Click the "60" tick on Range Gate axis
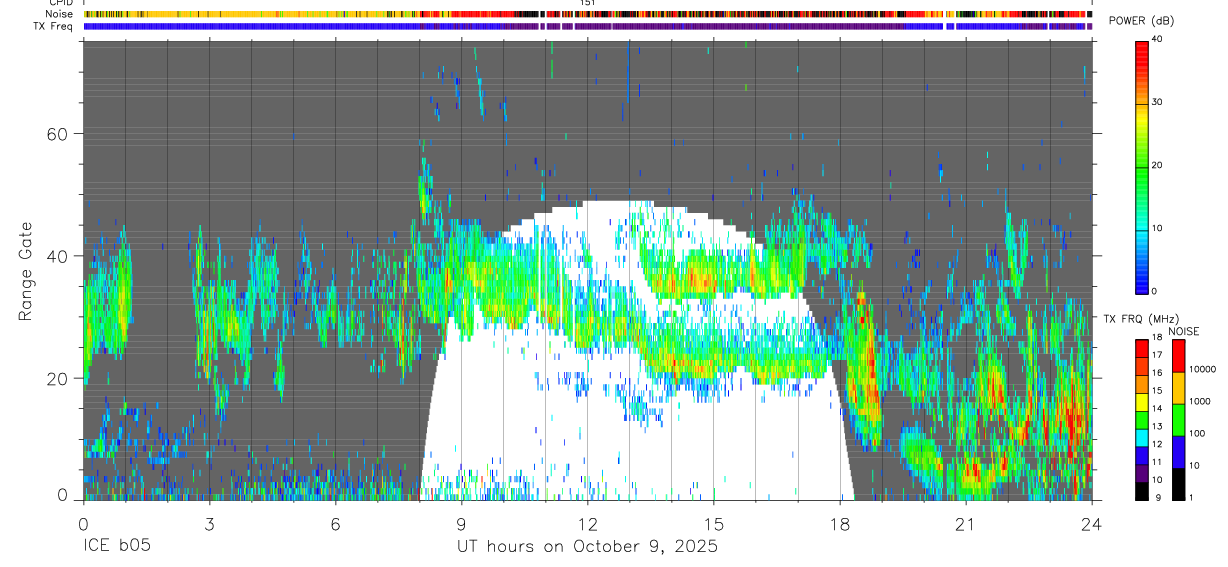The height and width of the screenshot is (567, 1228). (59, 134)
